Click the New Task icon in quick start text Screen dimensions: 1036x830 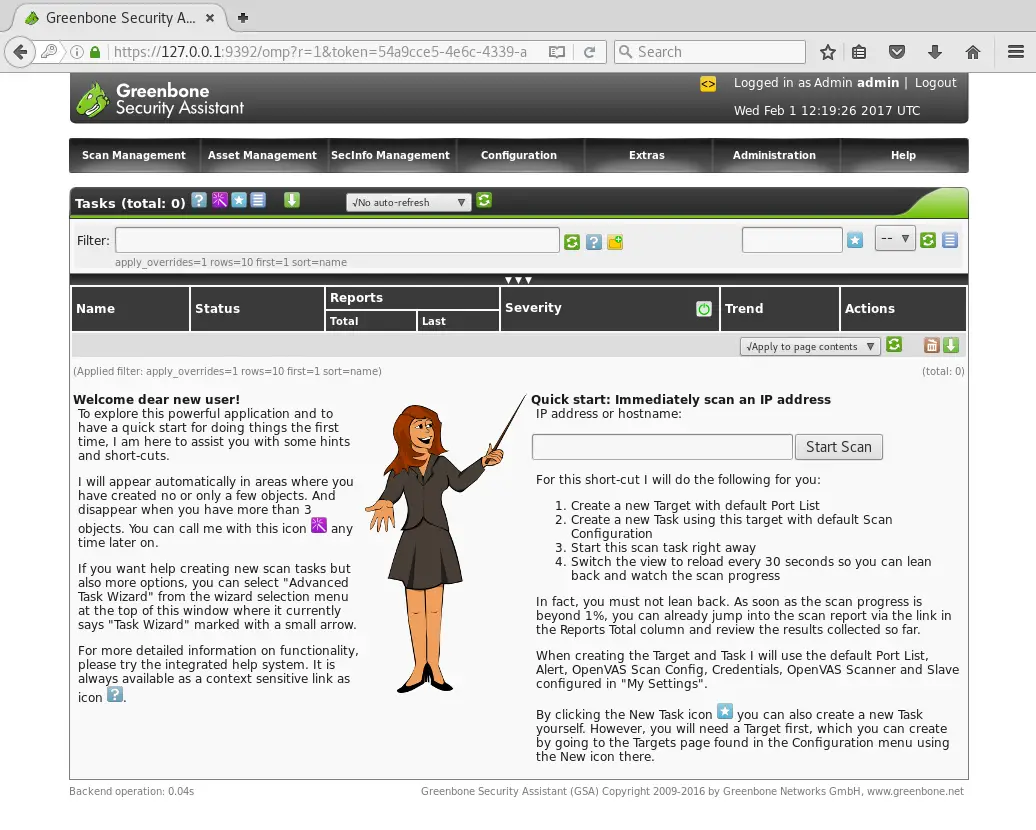click(x=725, y=712)
